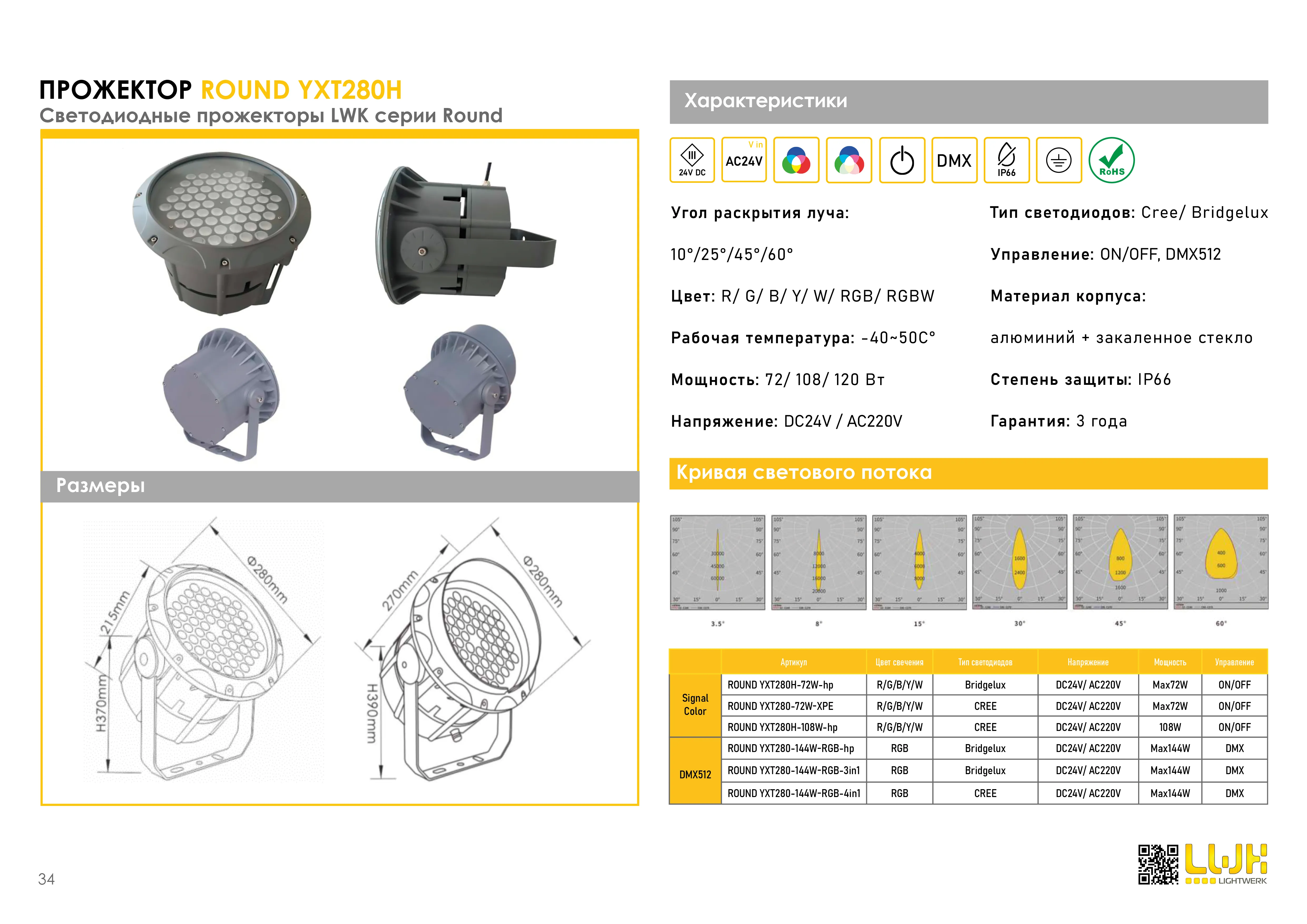The width and height of the screenshot is (1307, 924).
Task: Click the beam angle values 10°/25°/45°/60°
Action: tap(732, 254)
